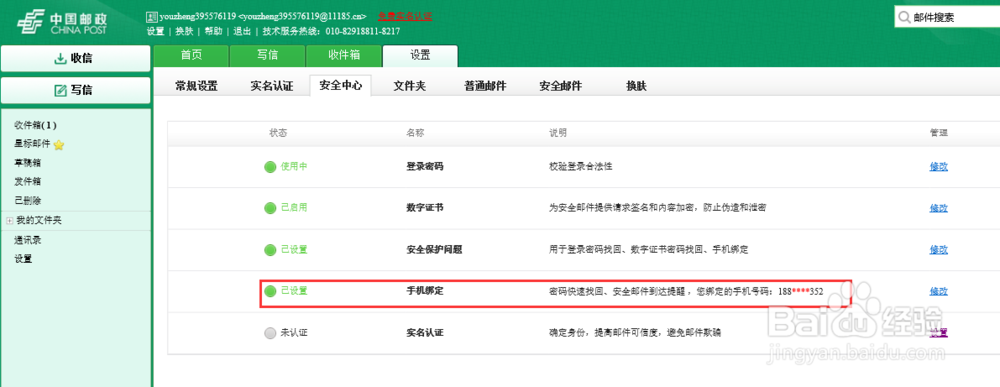Click the green status dot for 安全保护问题
The image size is (1000, 387).
(x=270, y=250)
